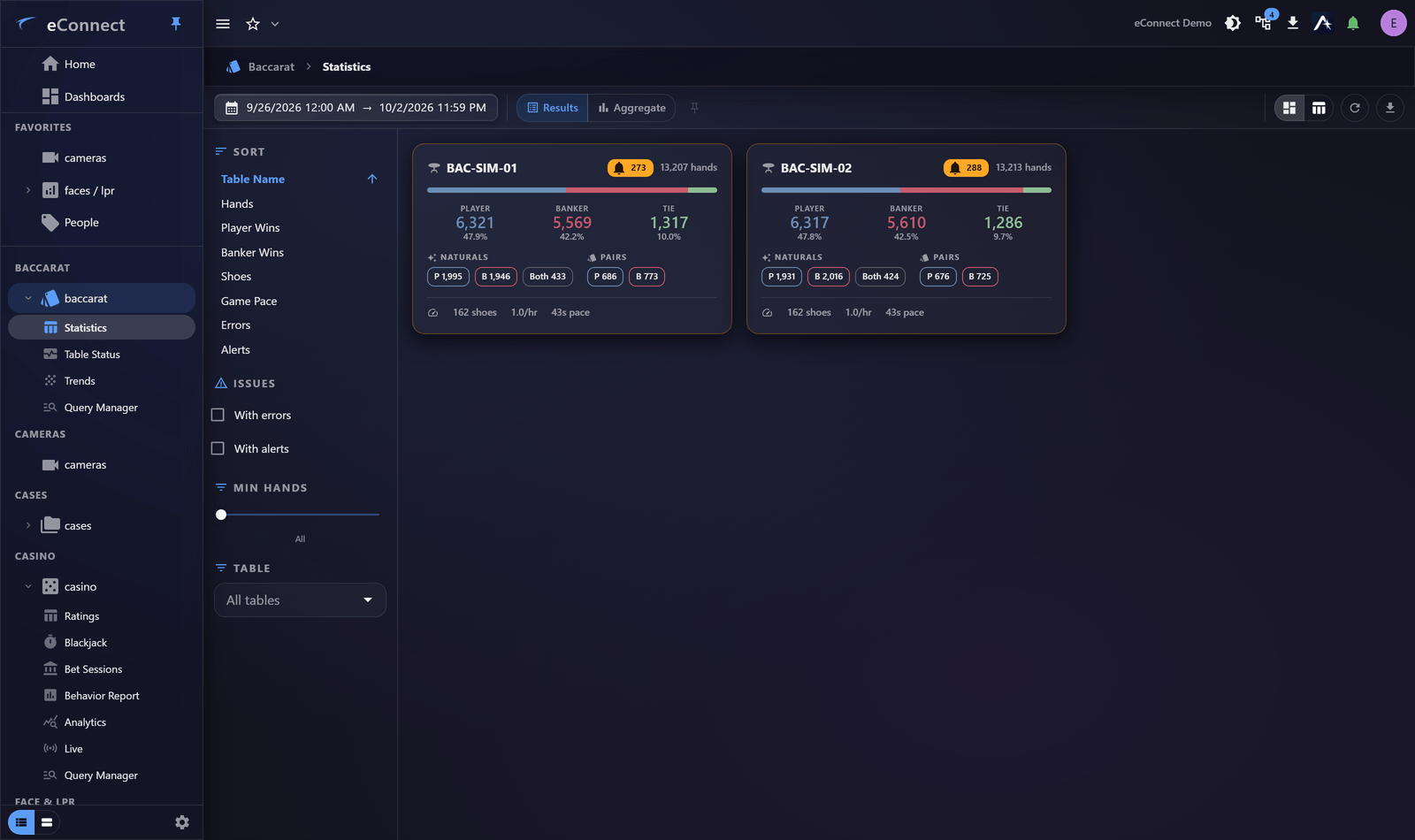Open the hamburger menu icon
The width and height of the screenshot is (1415, 840).
click(223, 24)
